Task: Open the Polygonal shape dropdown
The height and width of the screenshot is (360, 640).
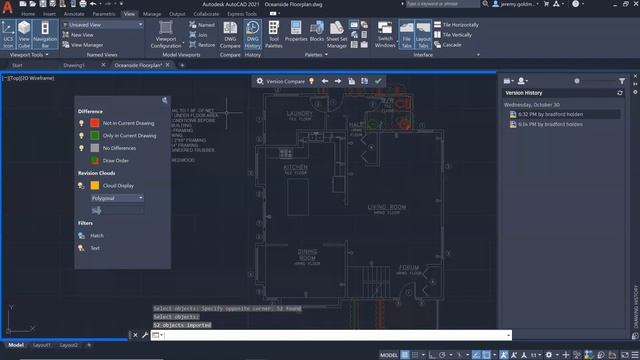Action: pos(117,198)
